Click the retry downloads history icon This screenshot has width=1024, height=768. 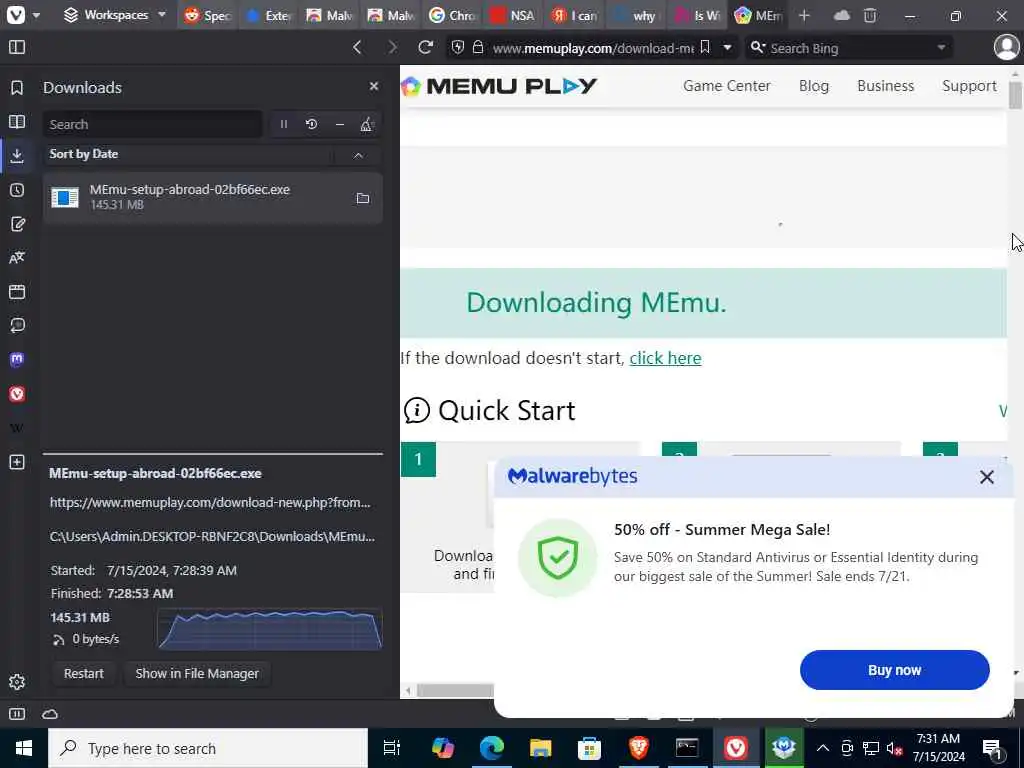click(x=312, y=124)
